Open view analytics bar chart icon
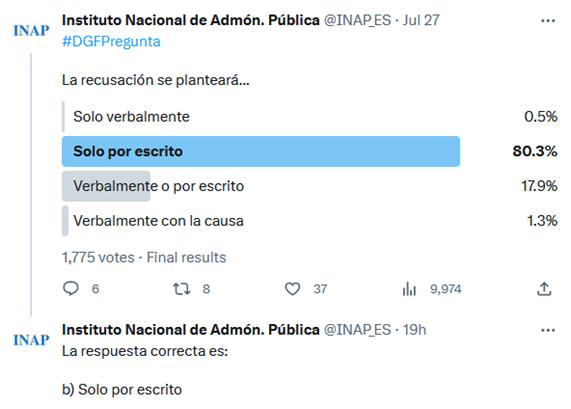571x409 pixels. point(409,289)
